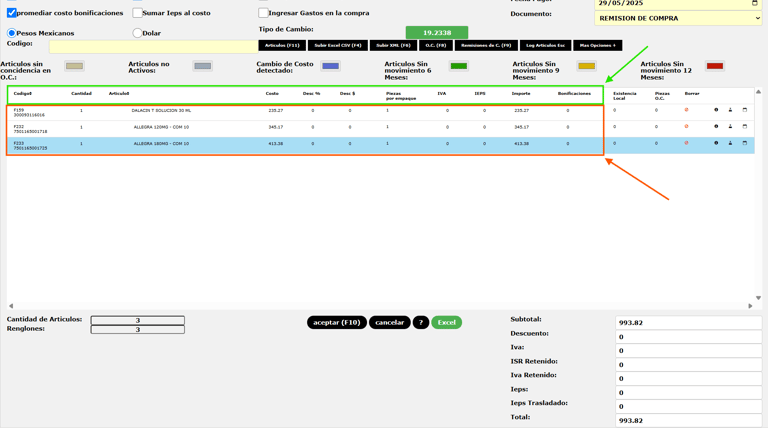Click stamp icon in ALLEGRA 180MG row
Viewport: 768px width, 430px height.
coord(730,143)
